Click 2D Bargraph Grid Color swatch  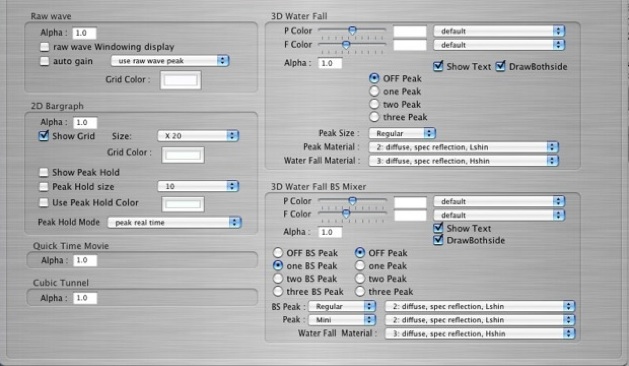[x=183, y=155]
